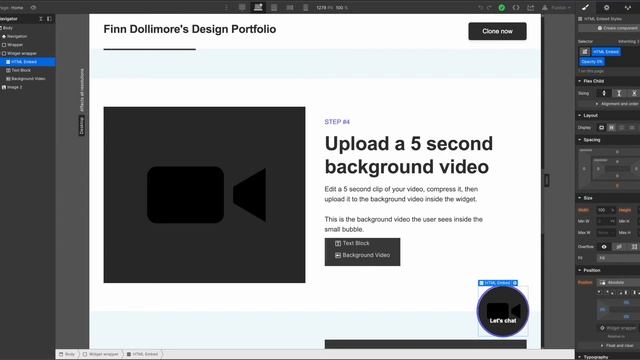Click the Clone now button
Screen dimensions: 640x360
point(497,31)
